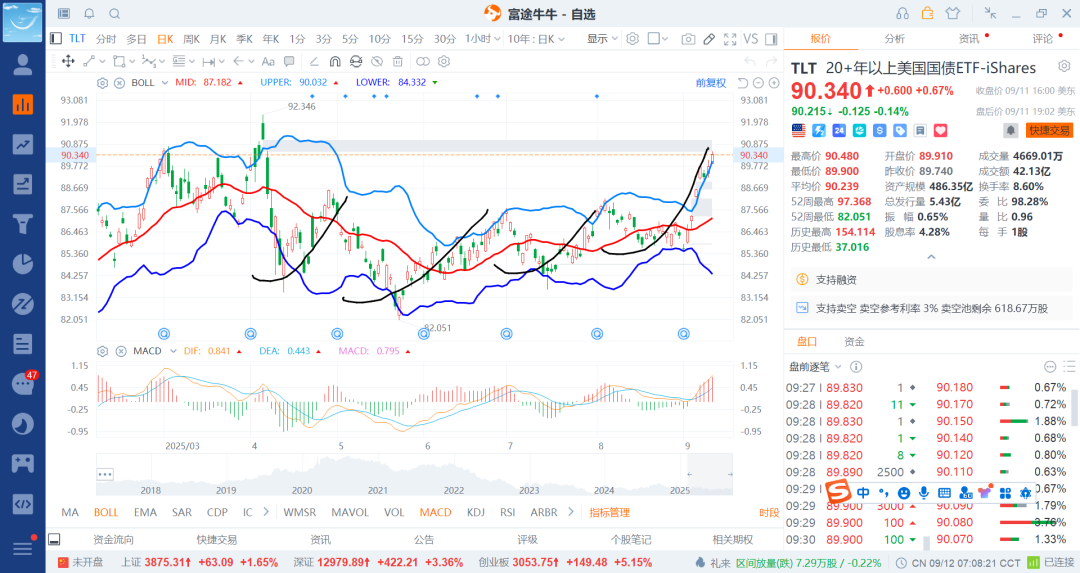Open messages chat icon with 47 badge
The width and height of the screenshot is (1080, 573).
pos(23,383)
